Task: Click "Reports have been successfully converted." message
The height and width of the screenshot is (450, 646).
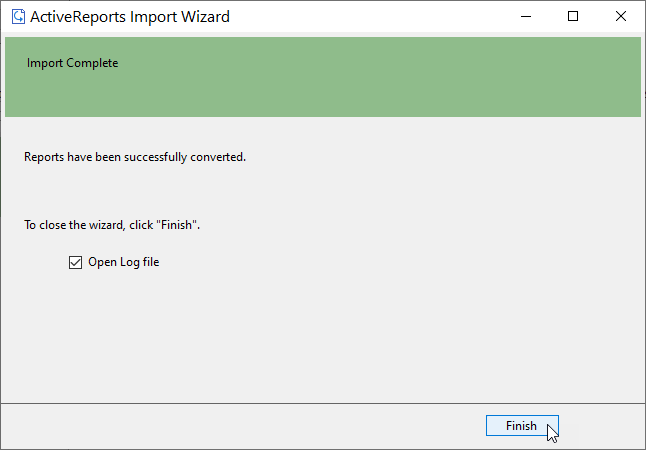Action: point(135,157)
